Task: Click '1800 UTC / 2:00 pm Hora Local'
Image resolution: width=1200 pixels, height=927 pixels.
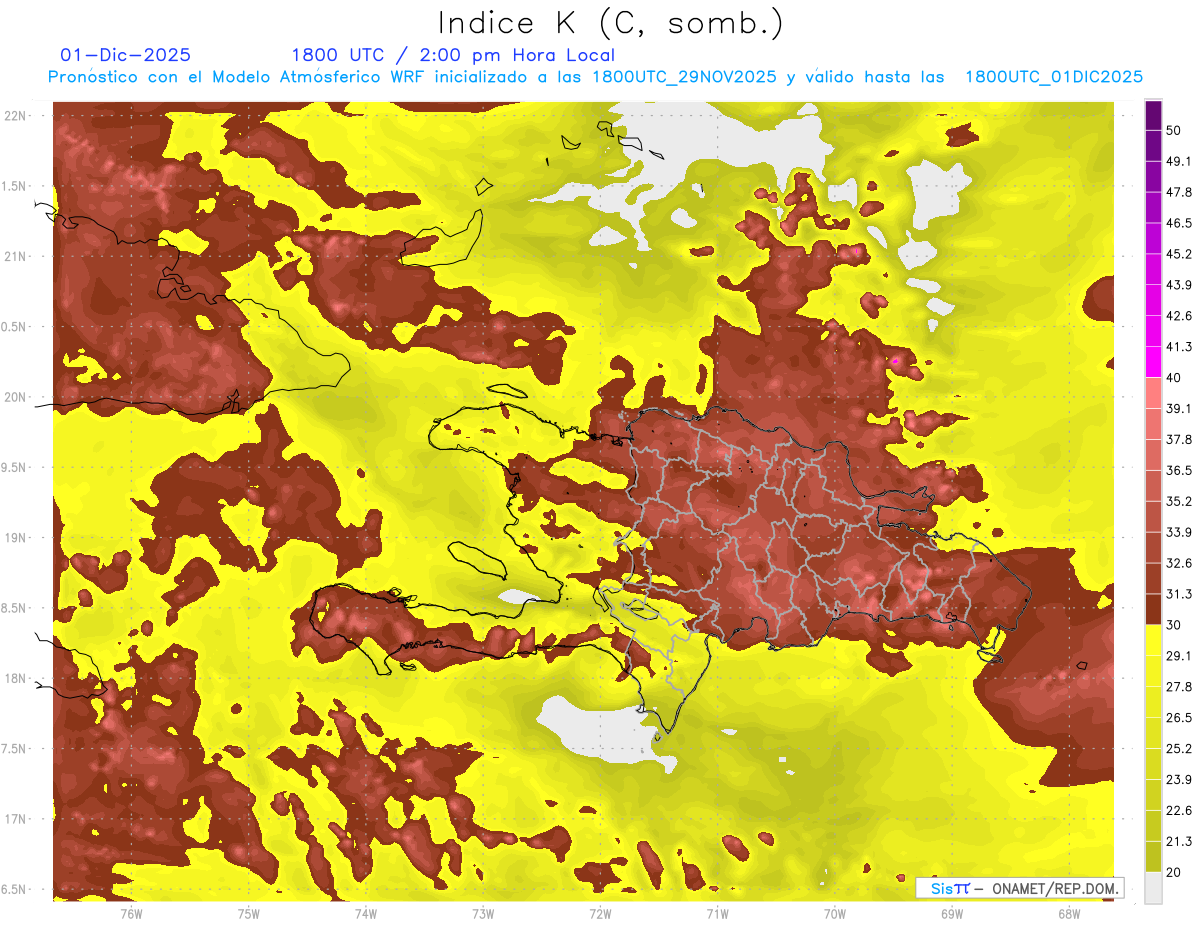Action: [453, 55]
